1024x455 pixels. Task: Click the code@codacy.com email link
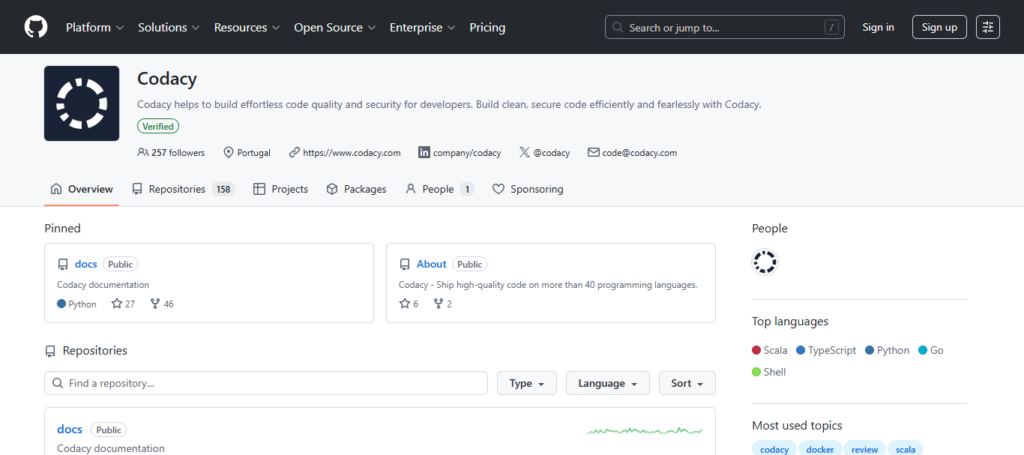[639, 153]
